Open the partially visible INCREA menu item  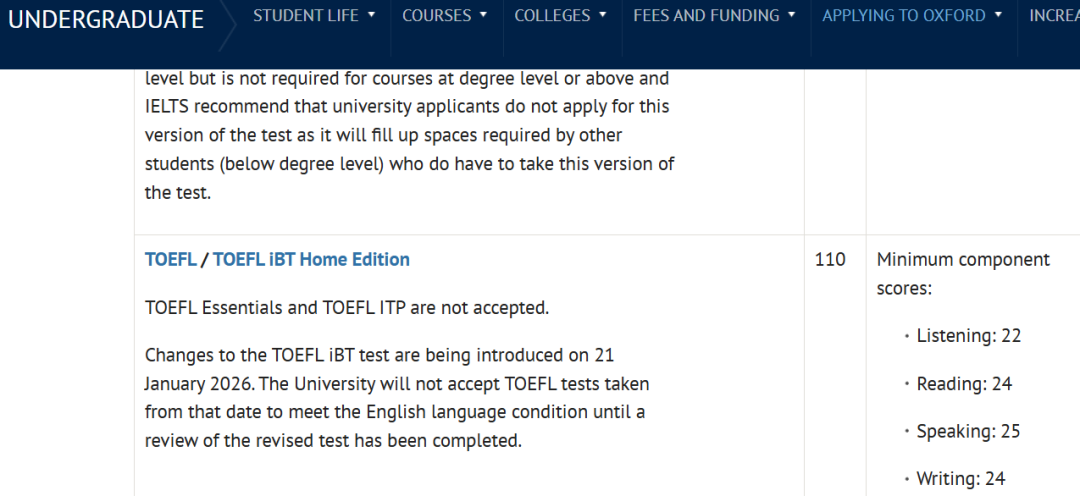click(1054, 15)
